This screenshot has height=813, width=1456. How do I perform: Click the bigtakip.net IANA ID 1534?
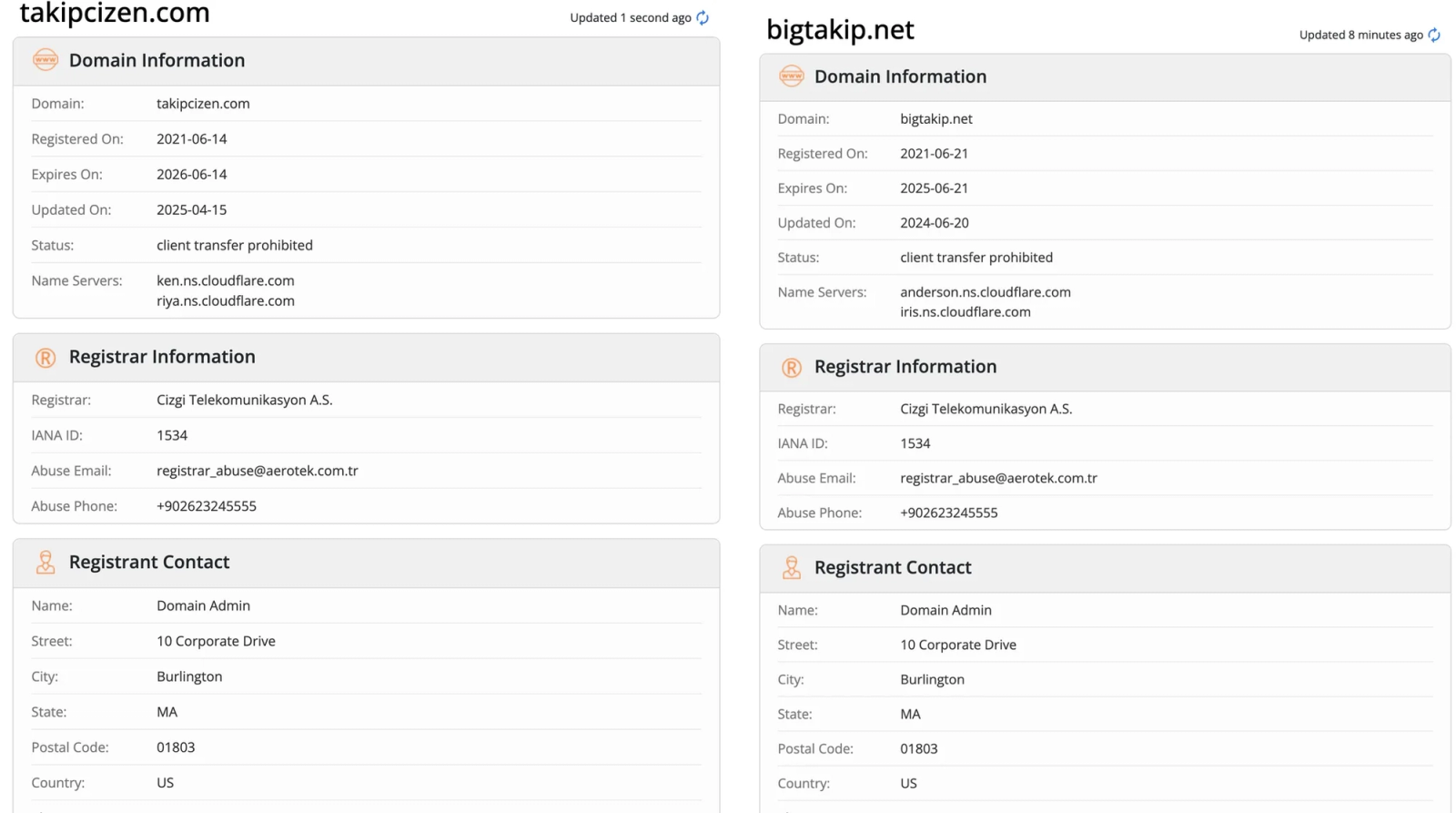click(915, 444)
